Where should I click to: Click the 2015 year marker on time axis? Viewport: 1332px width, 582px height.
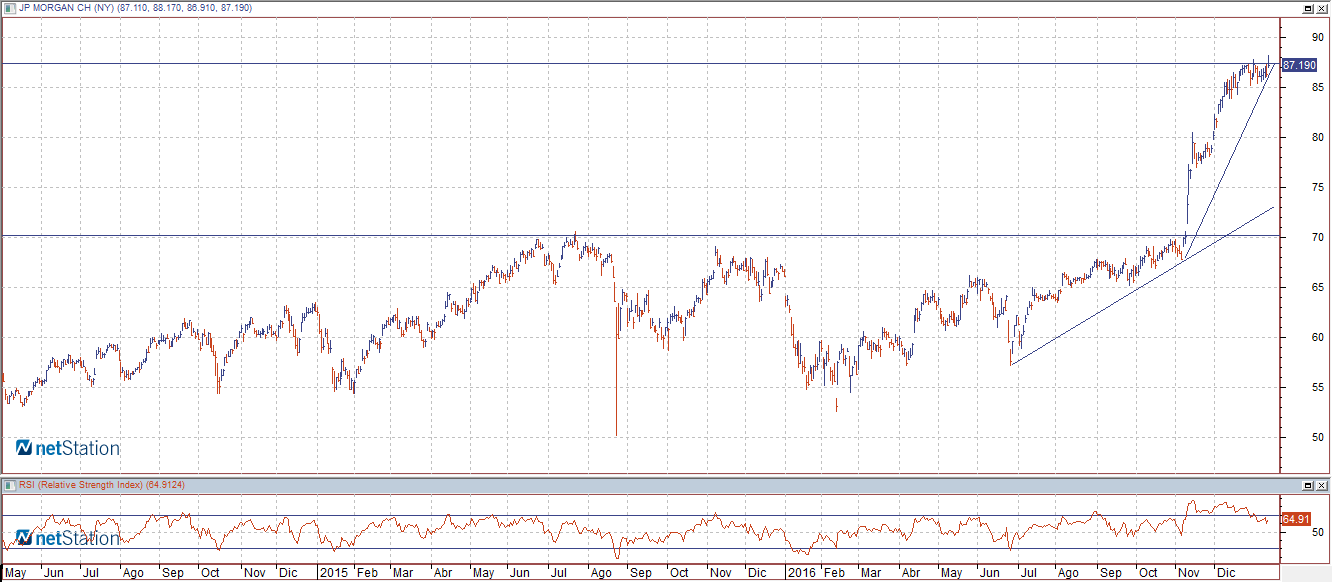(333, 573)
